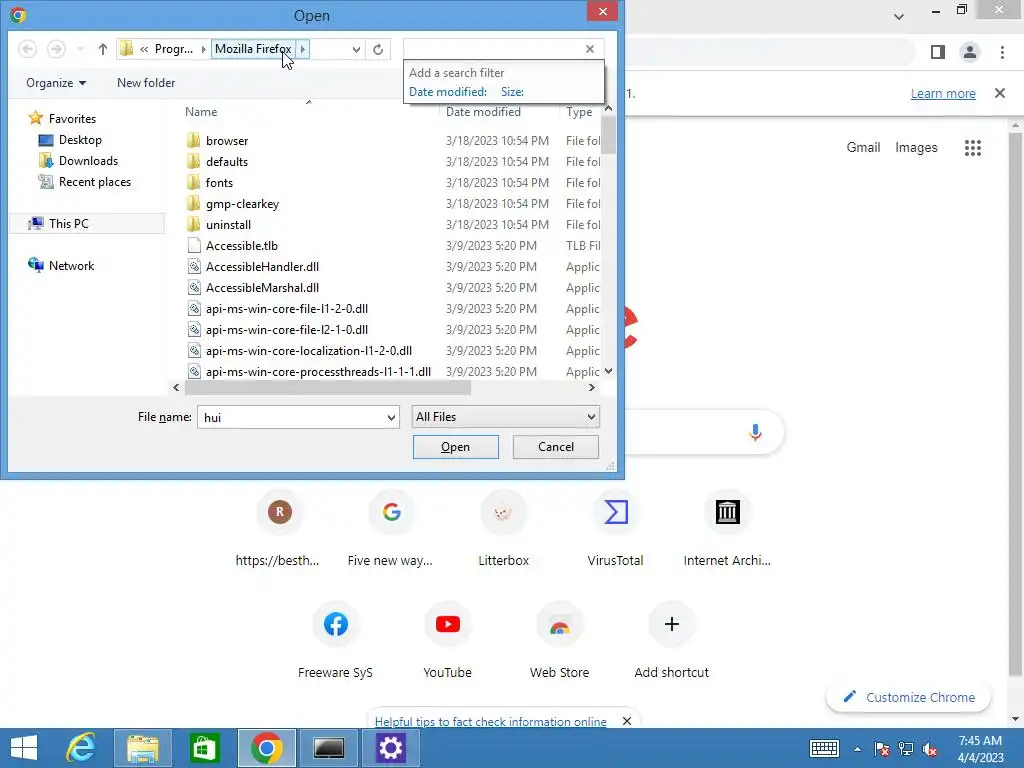Start voice search with microphone icon
Viewport: 1024px width, 768px height.
(x=755, y=432)
